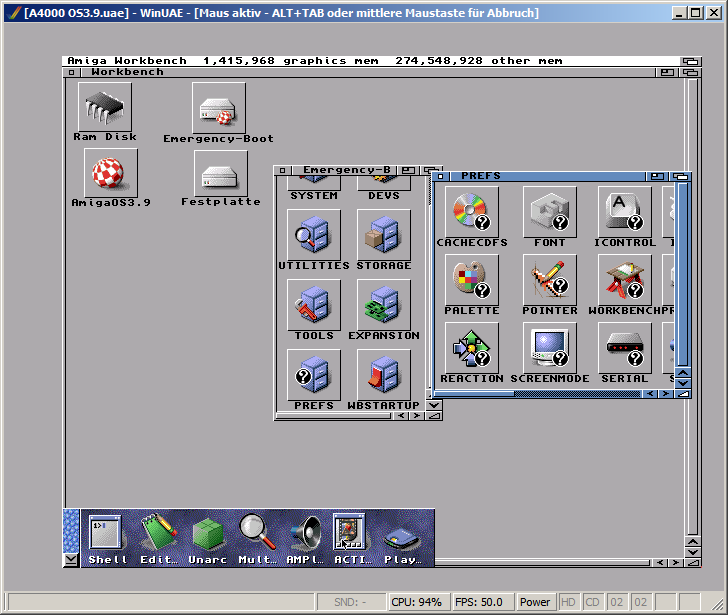Click the PREFS window horizontal scrollbar

coord(538,394)
